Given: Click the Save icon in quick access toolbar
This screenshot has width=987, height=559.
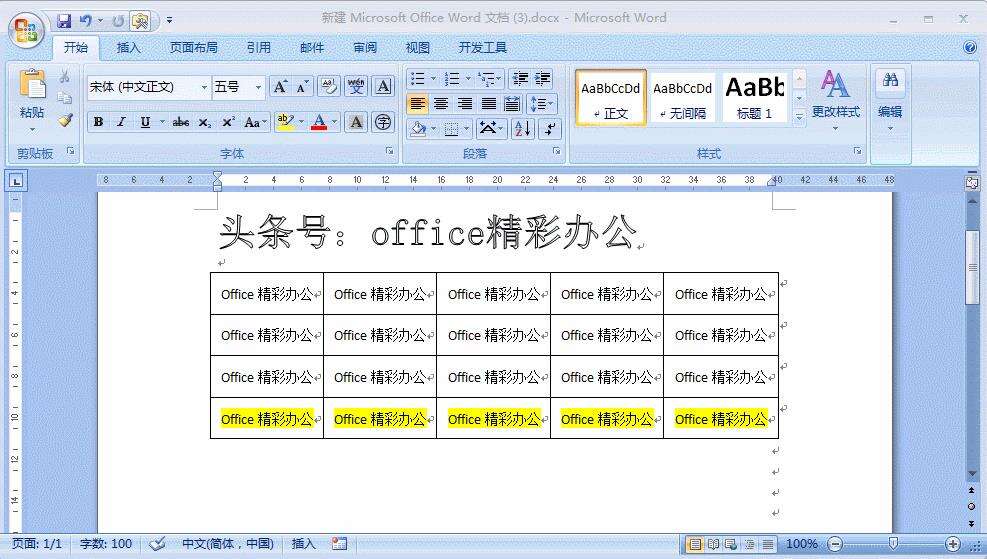Looking at the screenshot, I should tap(64, 20).
